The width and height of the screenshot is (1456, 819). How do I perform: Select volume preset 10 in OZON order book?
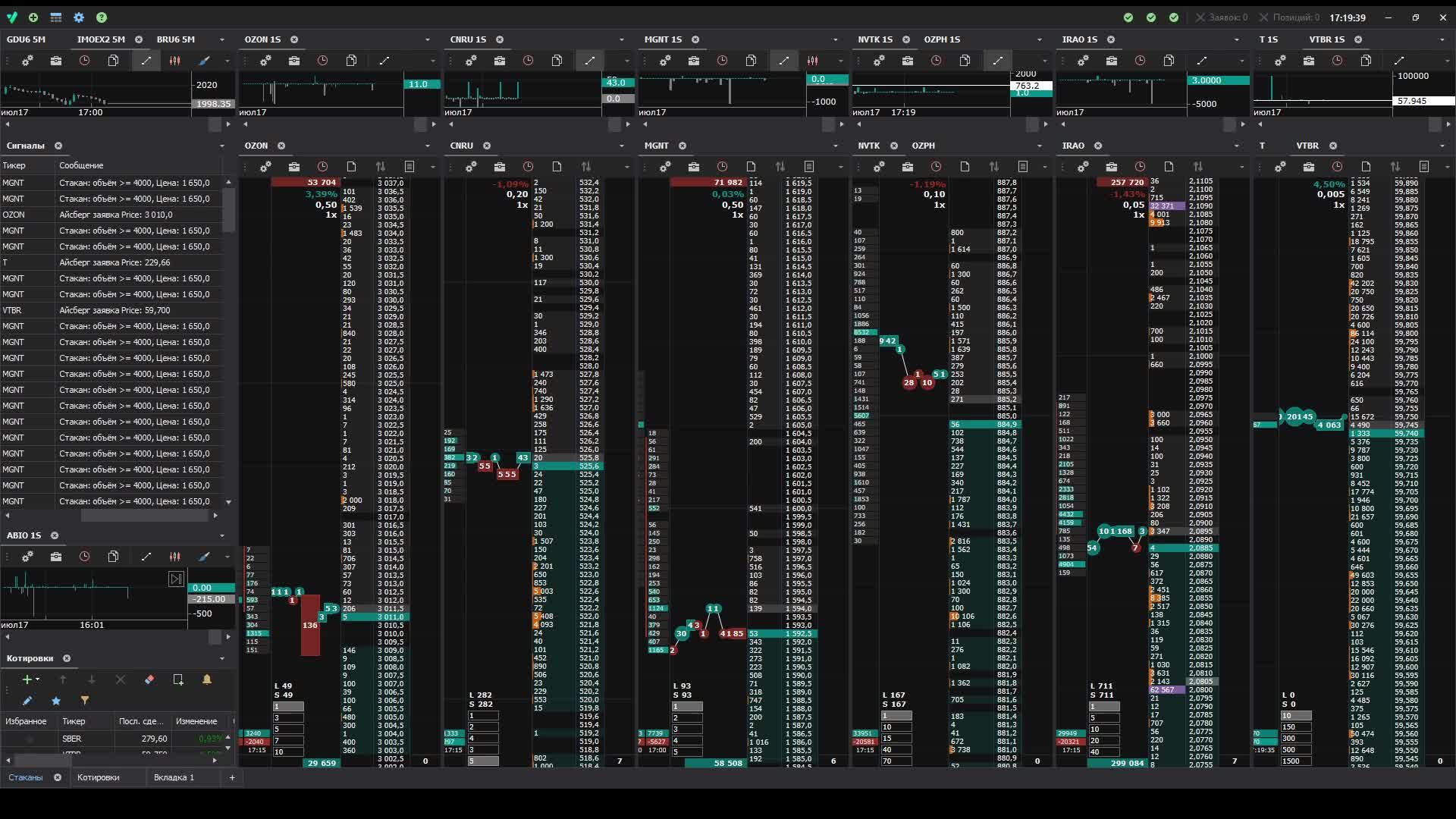coord(288,752)
